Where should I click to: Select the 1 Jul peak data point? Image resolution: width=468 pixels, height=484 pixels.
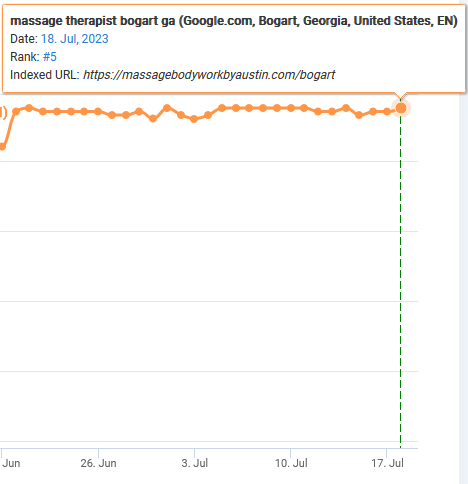pyautogui.click(x=167, y=108)
